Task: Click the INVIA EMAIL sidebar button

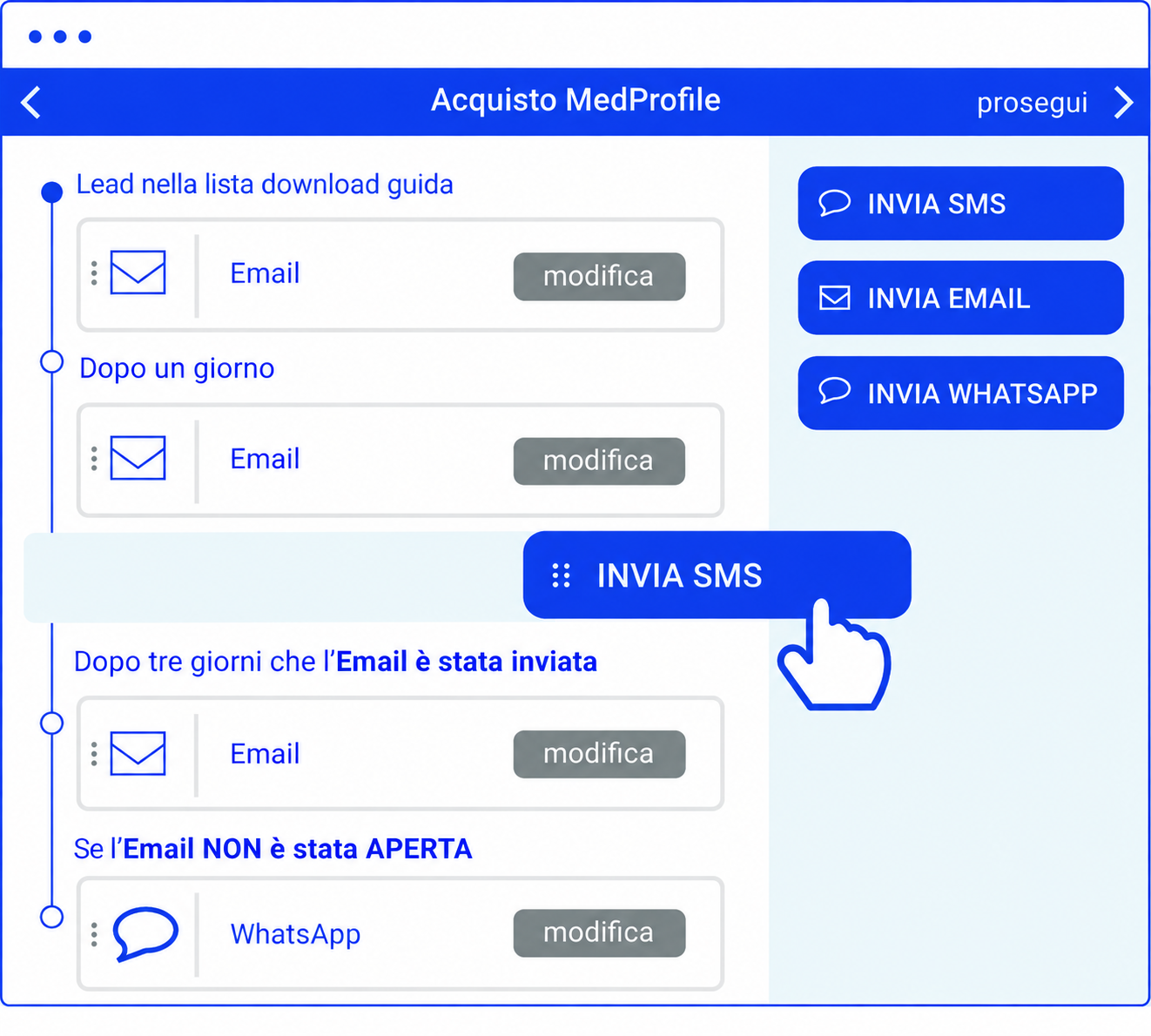Action: (960, 298)
